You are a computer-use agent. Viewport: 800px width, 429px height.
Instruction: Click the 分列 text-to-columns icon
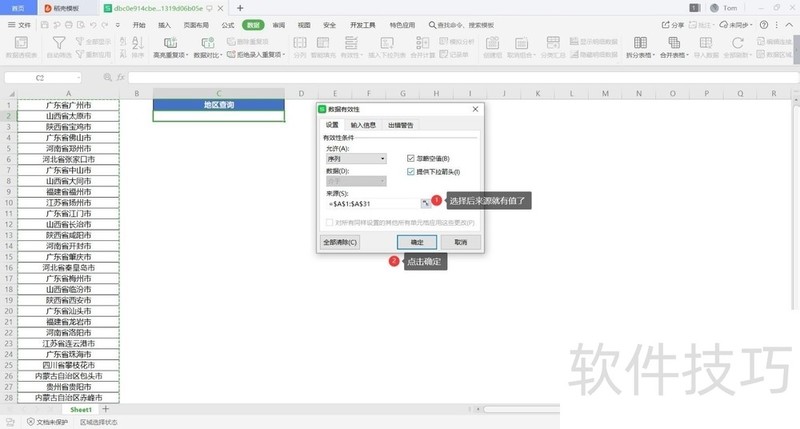coord(300,43)
